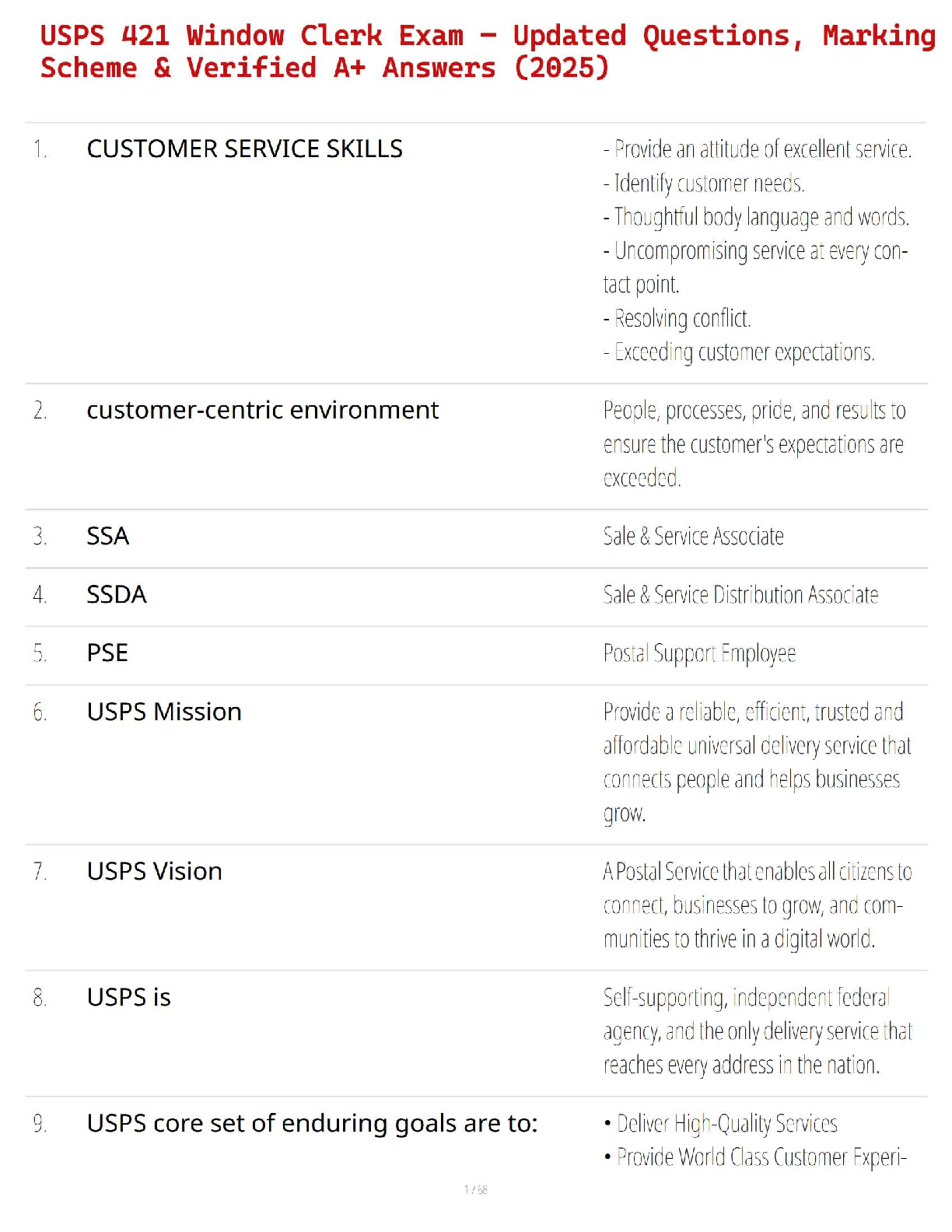Image resolution: width=952 pixels, height=1232 pixels.
Task: Click 'Exceeding customer expectations' line
Action: pos(739,352)
